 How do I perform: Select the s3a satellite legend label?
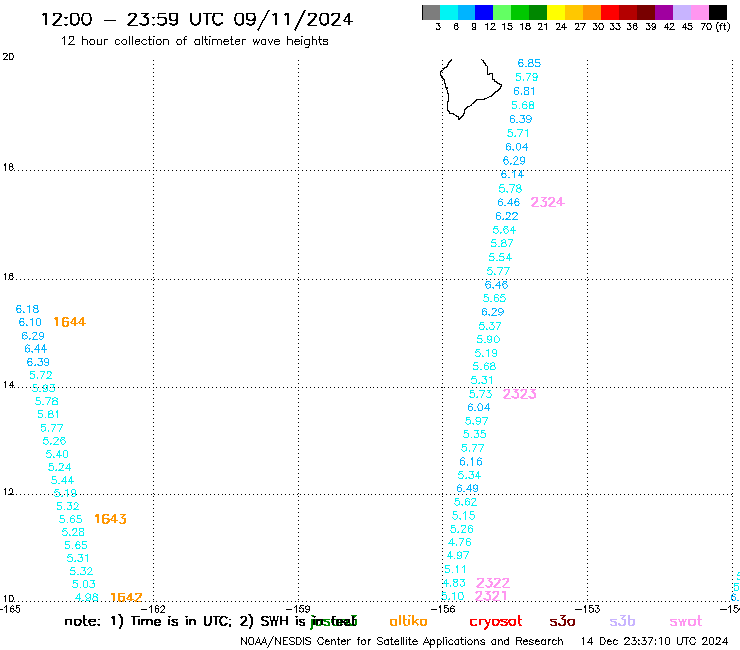tap(562, 621)
